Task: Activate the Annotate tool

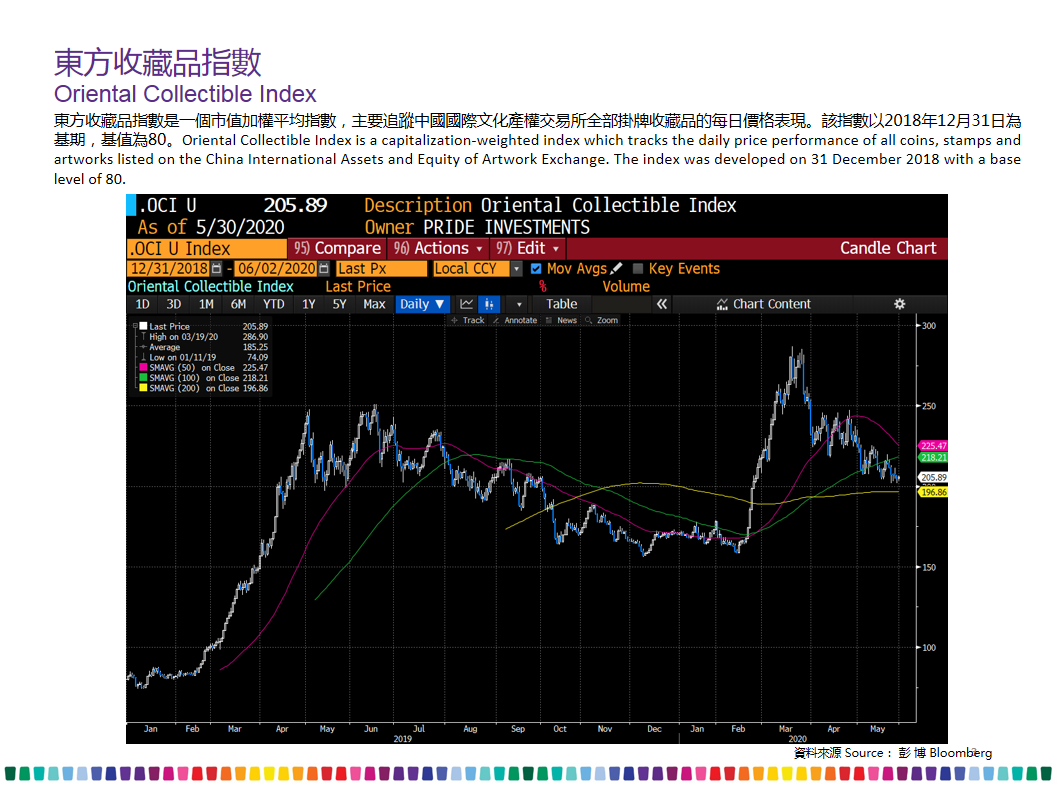Action: click(515, 320)
